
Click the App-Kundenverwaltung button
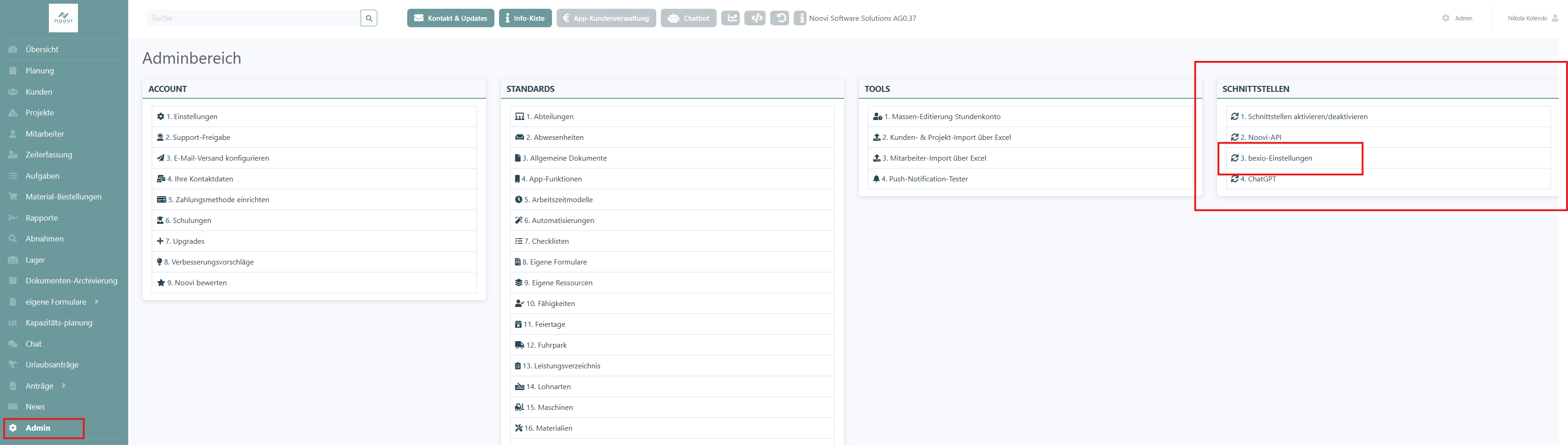pos(606,18)
